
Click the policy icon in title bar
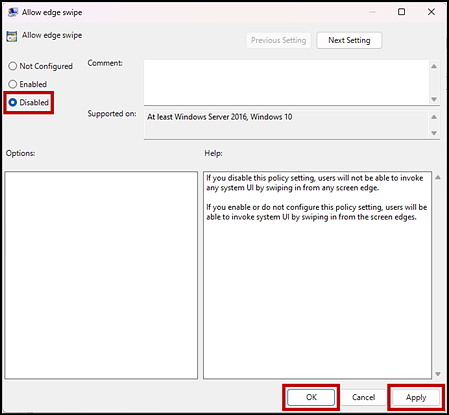pyautogui.click(x=13, y=12)
